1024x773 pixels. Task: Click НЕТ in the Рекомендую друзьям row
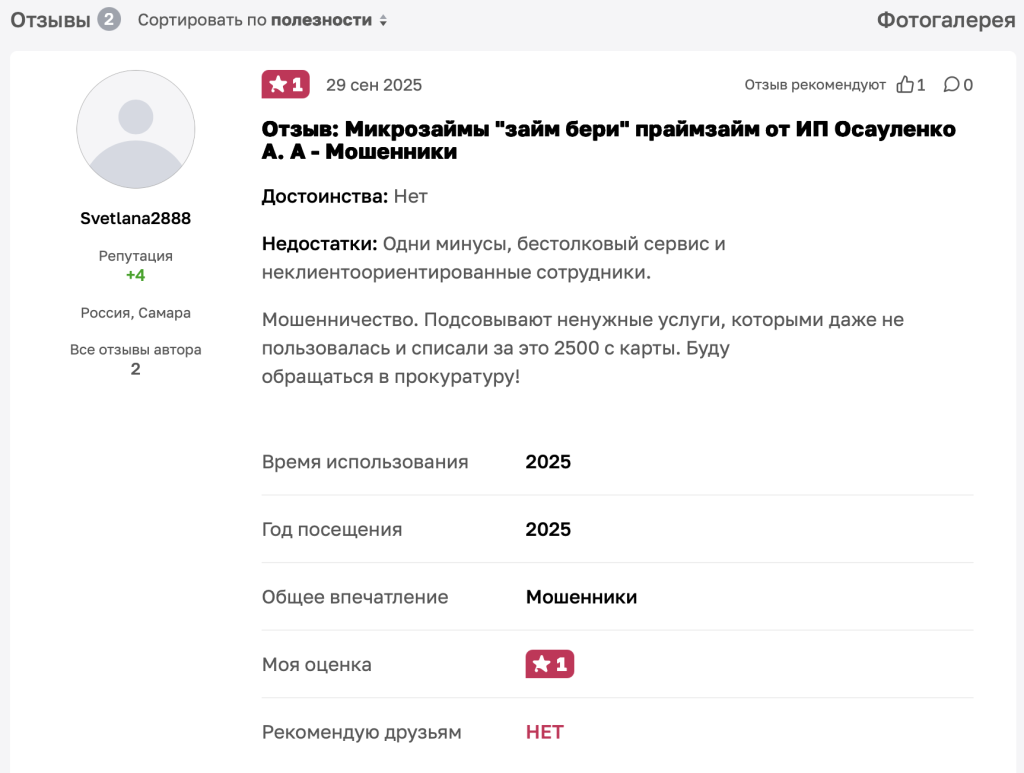543,731
